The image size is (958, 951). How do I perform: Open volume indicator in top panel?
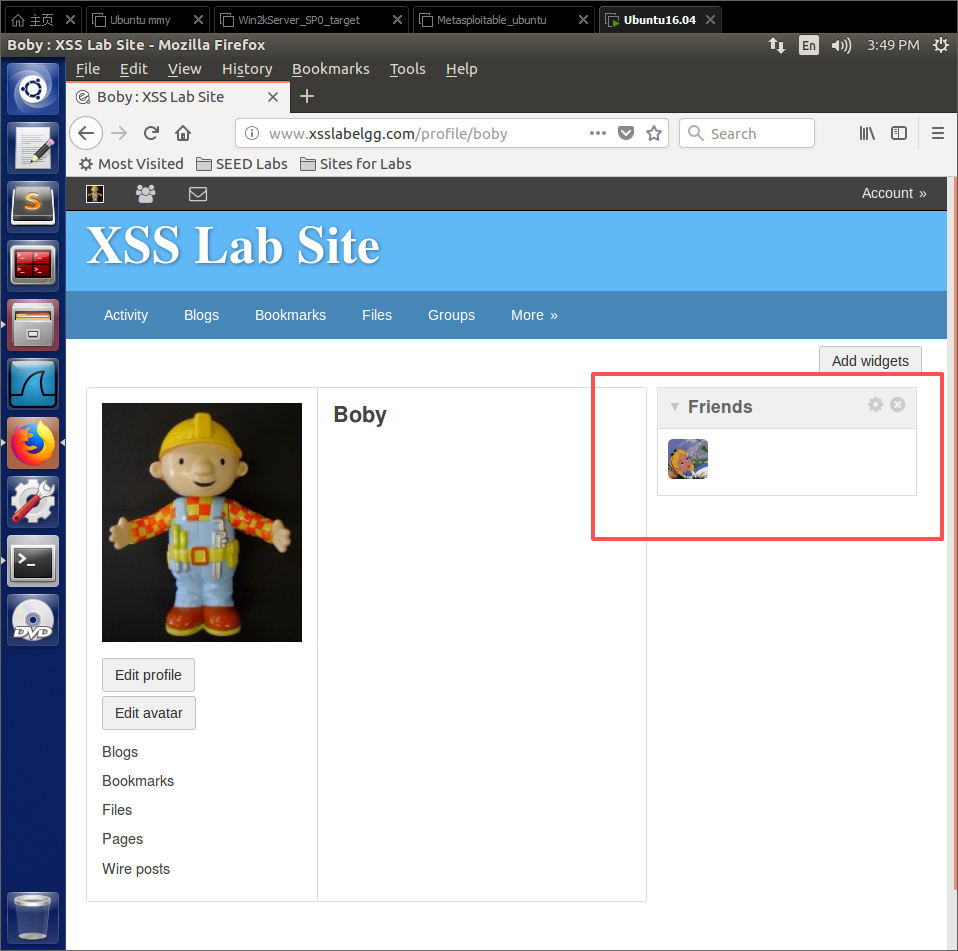(841, 45)
